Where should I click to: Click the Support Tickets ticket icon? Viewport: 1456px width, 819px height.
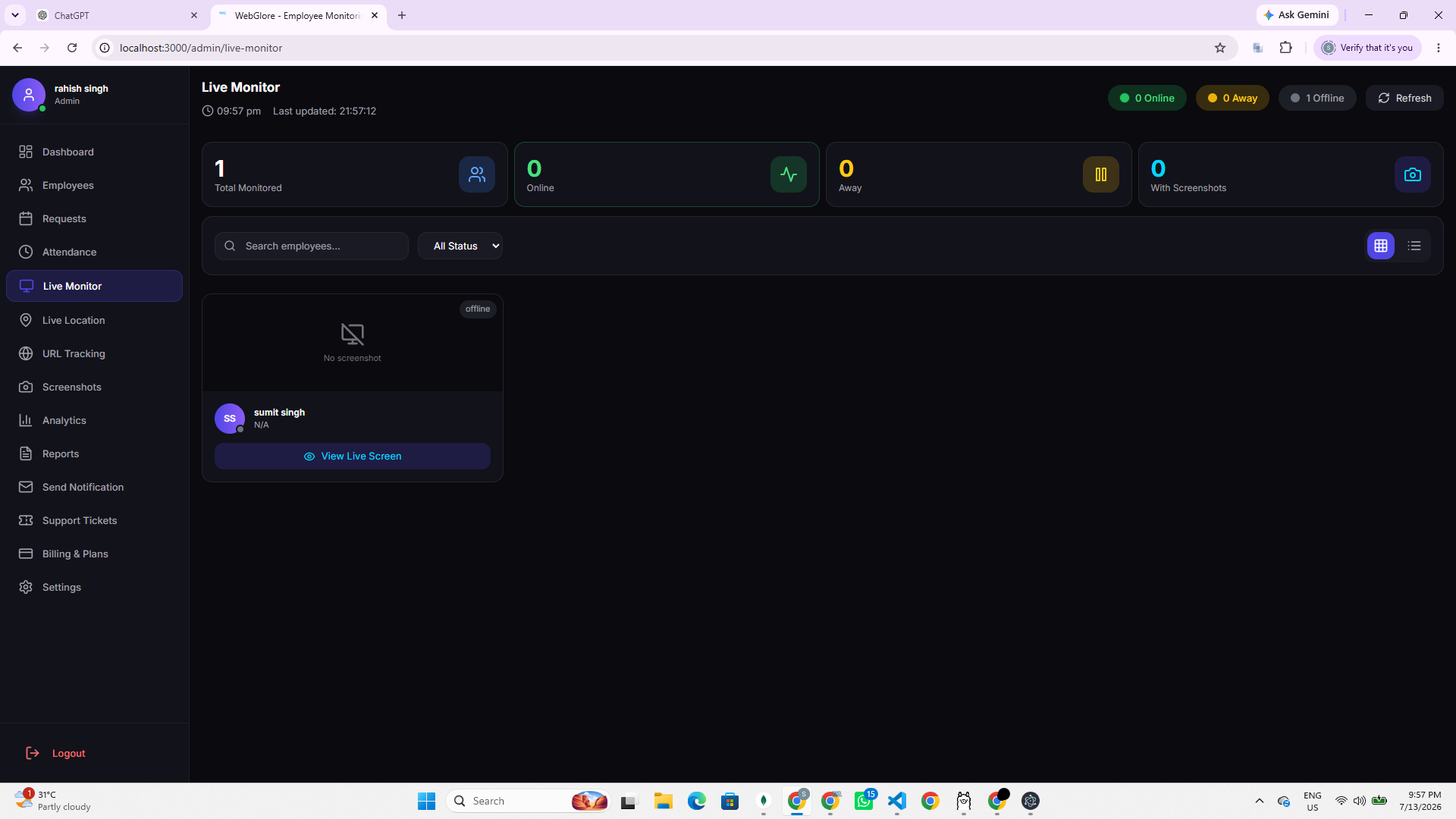tap(26, 520)
